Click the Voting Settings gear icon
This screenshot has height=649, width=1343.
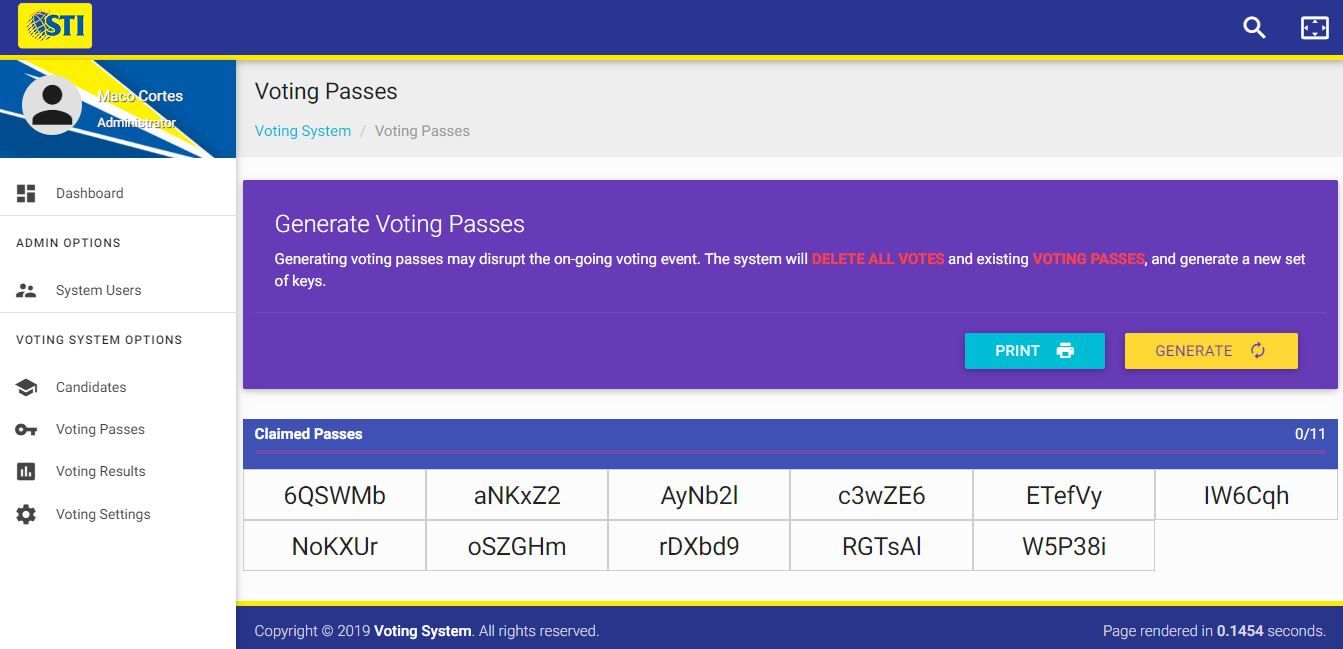26,514
